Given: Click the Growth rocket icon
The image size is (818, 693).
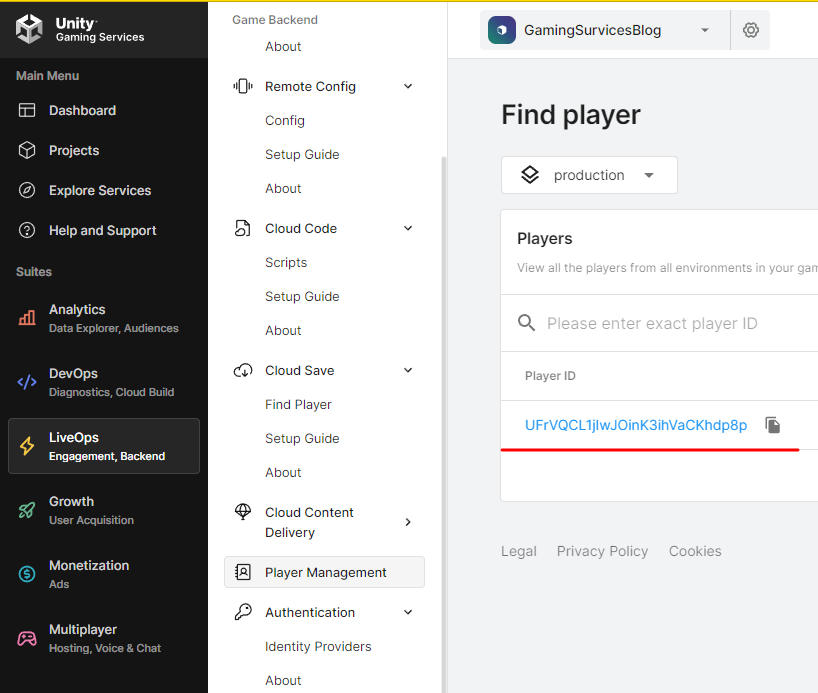Looking at the screenshot, I should (27, 510).
